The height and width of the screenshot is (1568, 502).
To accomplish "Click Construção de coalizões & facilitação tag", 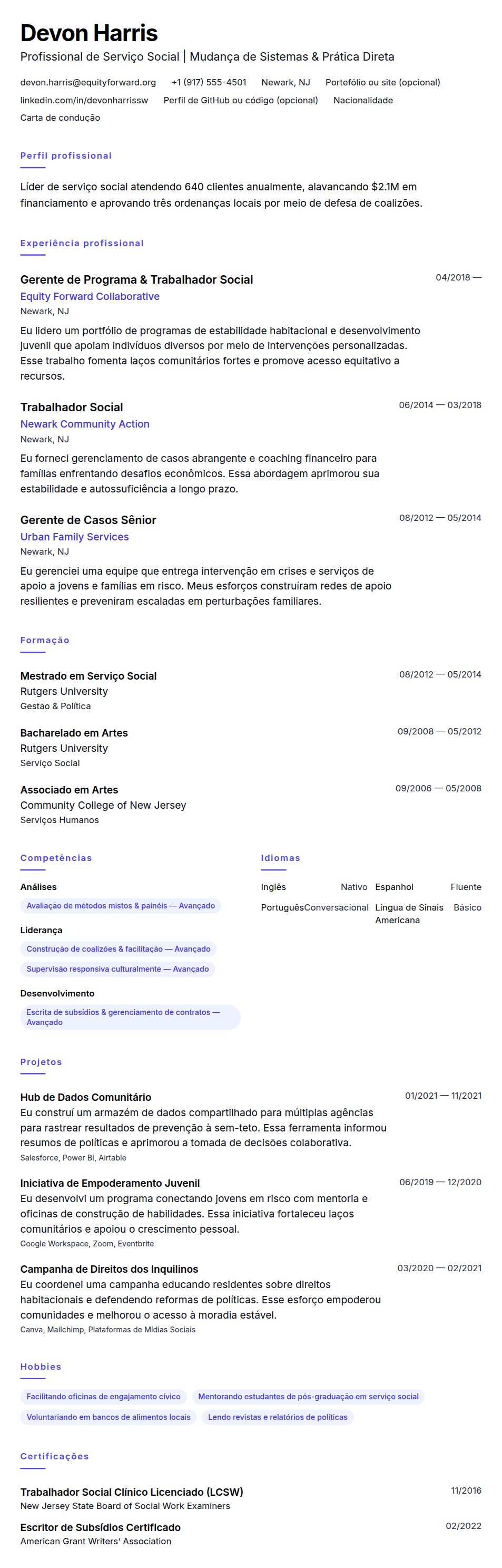I will click(x=119, y=949).
